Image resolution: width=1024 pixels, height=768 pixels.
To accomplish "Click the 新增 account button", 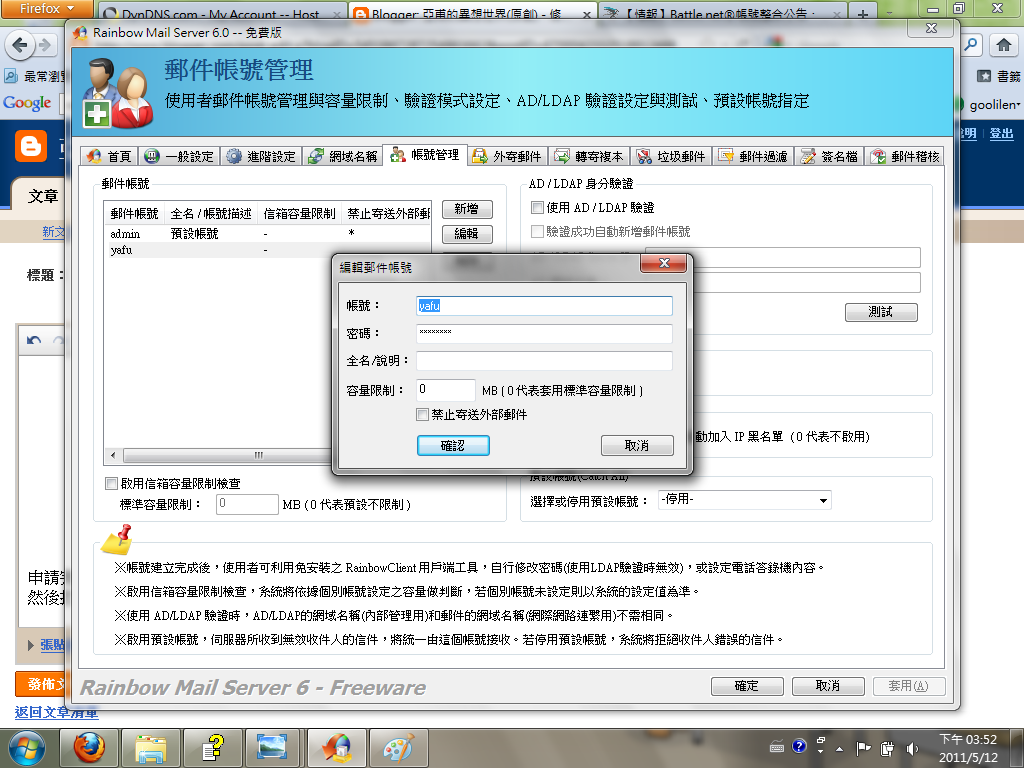I will click(x=467, y=209).
